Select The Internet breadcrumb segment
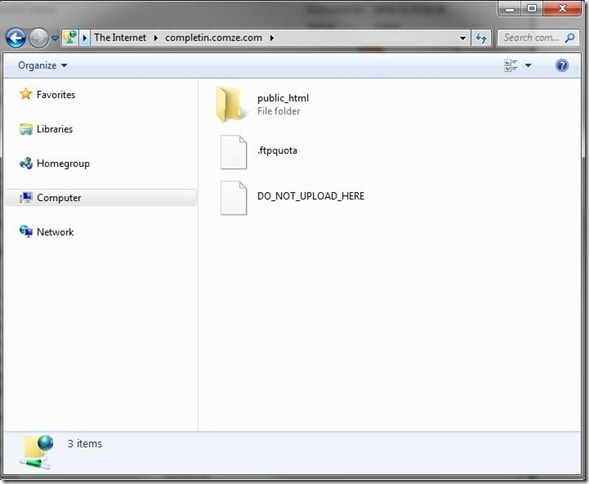Screen dimensions: 589x484 click(120, 38)
